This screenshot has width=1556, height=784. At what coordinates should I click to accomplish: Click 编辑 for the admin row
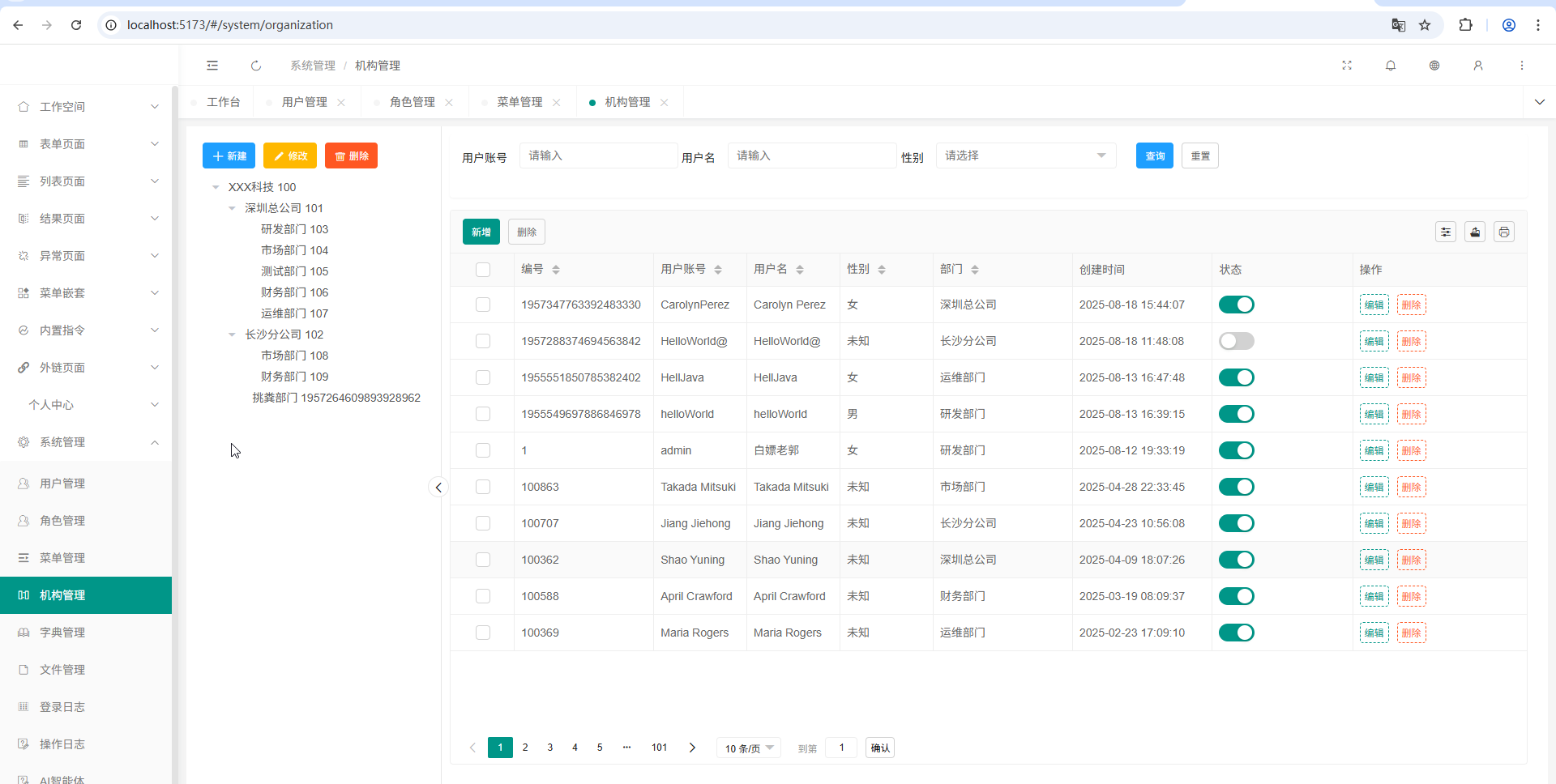[x=1374, y=450]
